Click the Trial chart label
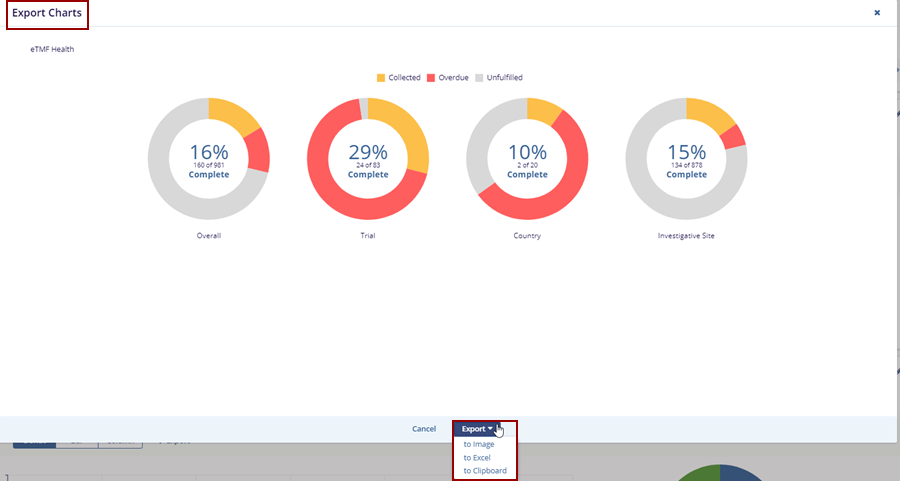This screenshot has width=900, height=481. click(368, 236)
